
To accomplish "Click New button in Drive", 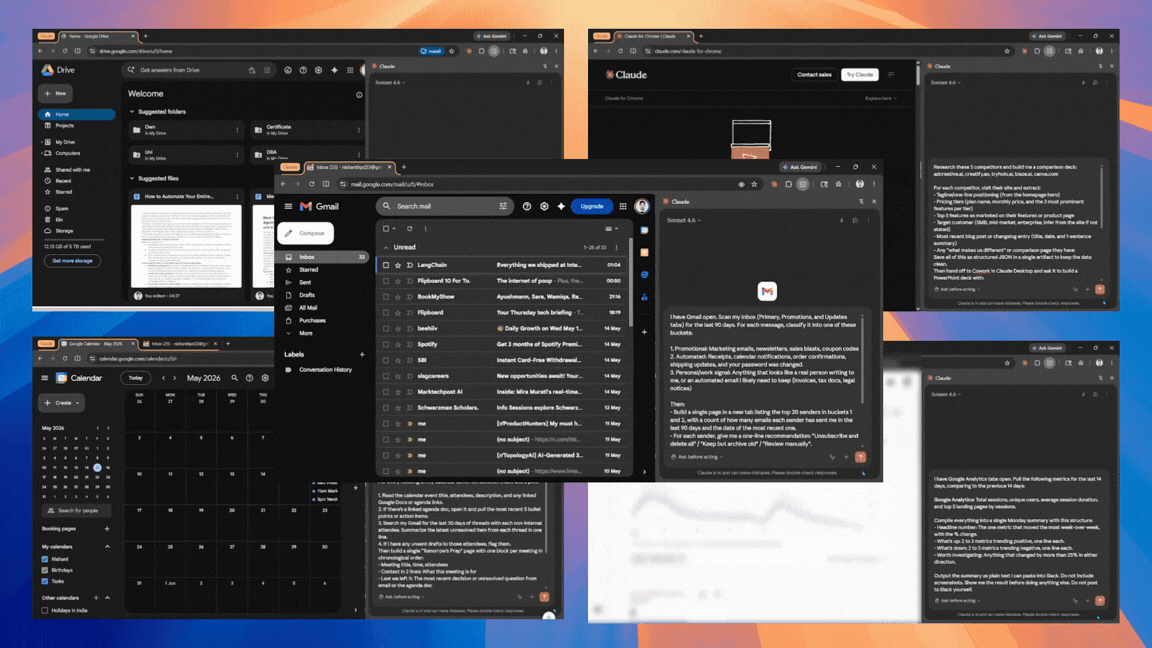I will click(x=55, y=94).
